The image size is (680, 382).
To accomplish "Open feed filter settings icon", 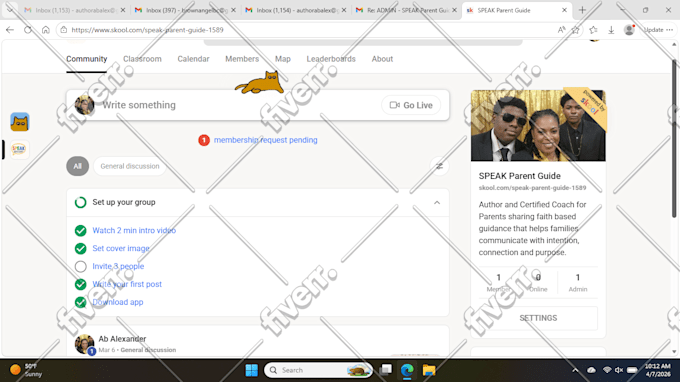I will pyautogui.click(x=439, y=166).
